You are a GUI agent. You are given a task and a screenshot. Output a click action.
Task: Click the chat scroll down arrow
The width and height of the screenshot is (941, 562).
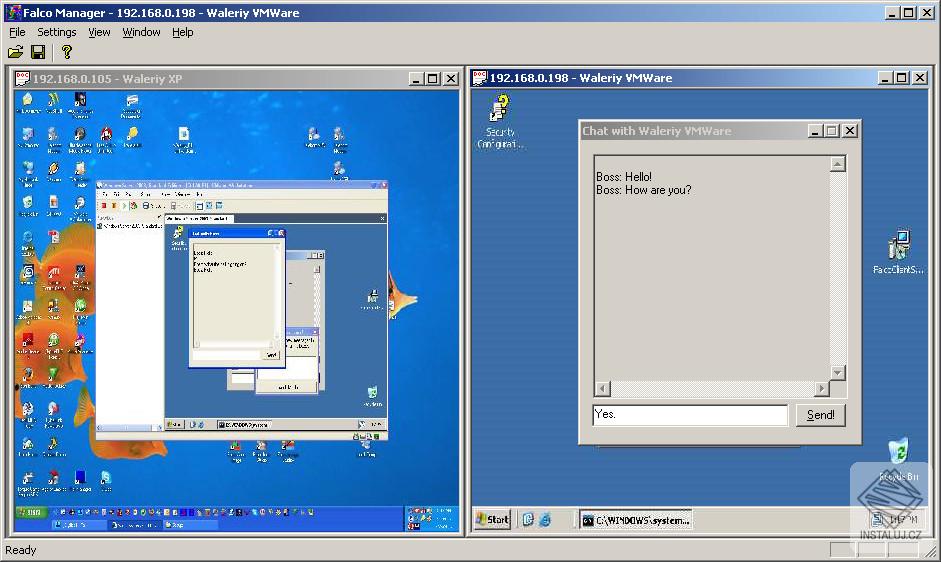click(838, 372)
